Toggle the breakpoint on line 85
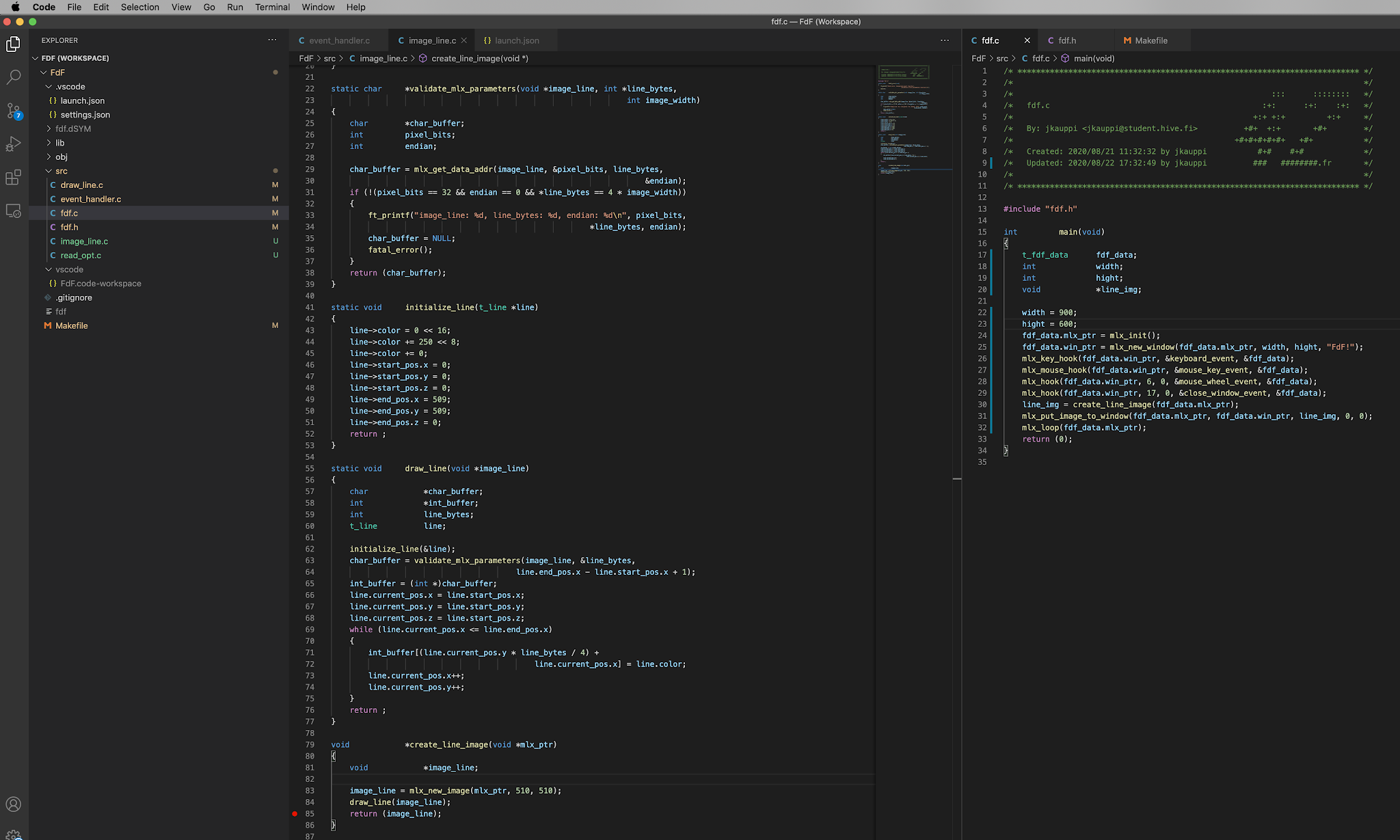Viewport: 1400px width, 840px height. coord(295,814)
